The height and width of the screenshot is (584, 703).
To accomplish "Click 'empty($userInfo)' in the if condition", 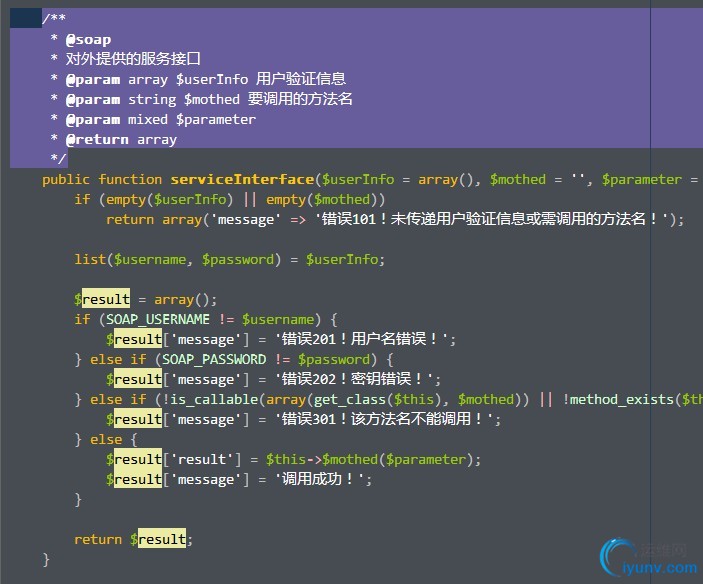I will 169,199.
